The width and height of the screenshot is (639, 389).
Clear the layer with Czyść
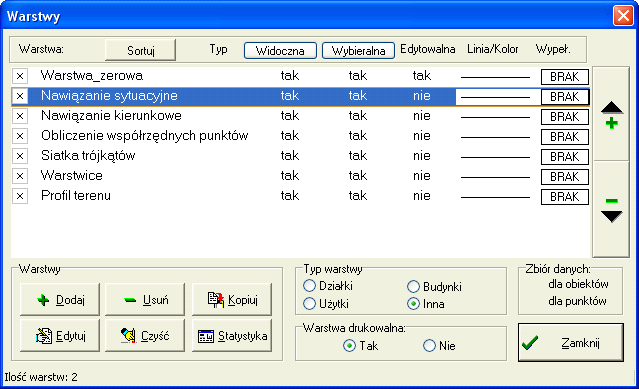pyautogui.click(x=145, y=336)
